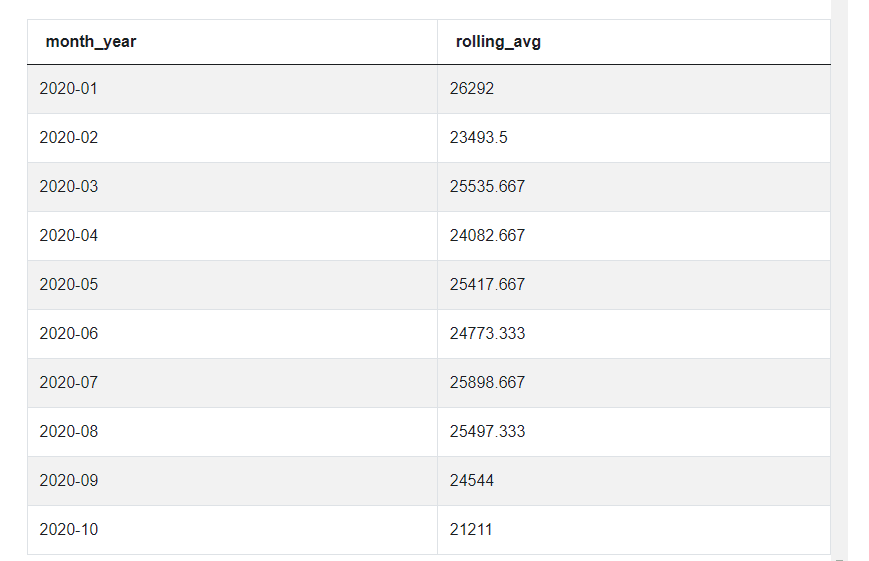Select the 2020-09 month cell

(x=69, y=480)
